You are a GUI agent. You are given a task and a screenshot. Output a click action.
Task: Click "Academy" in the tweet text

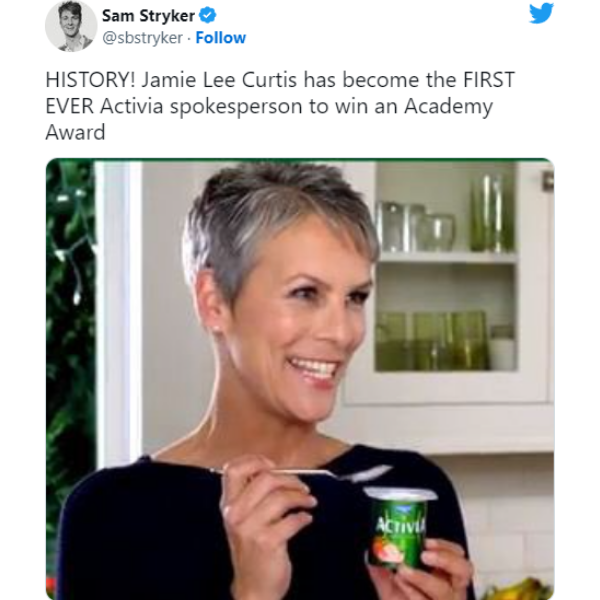(x=448, y=106)
